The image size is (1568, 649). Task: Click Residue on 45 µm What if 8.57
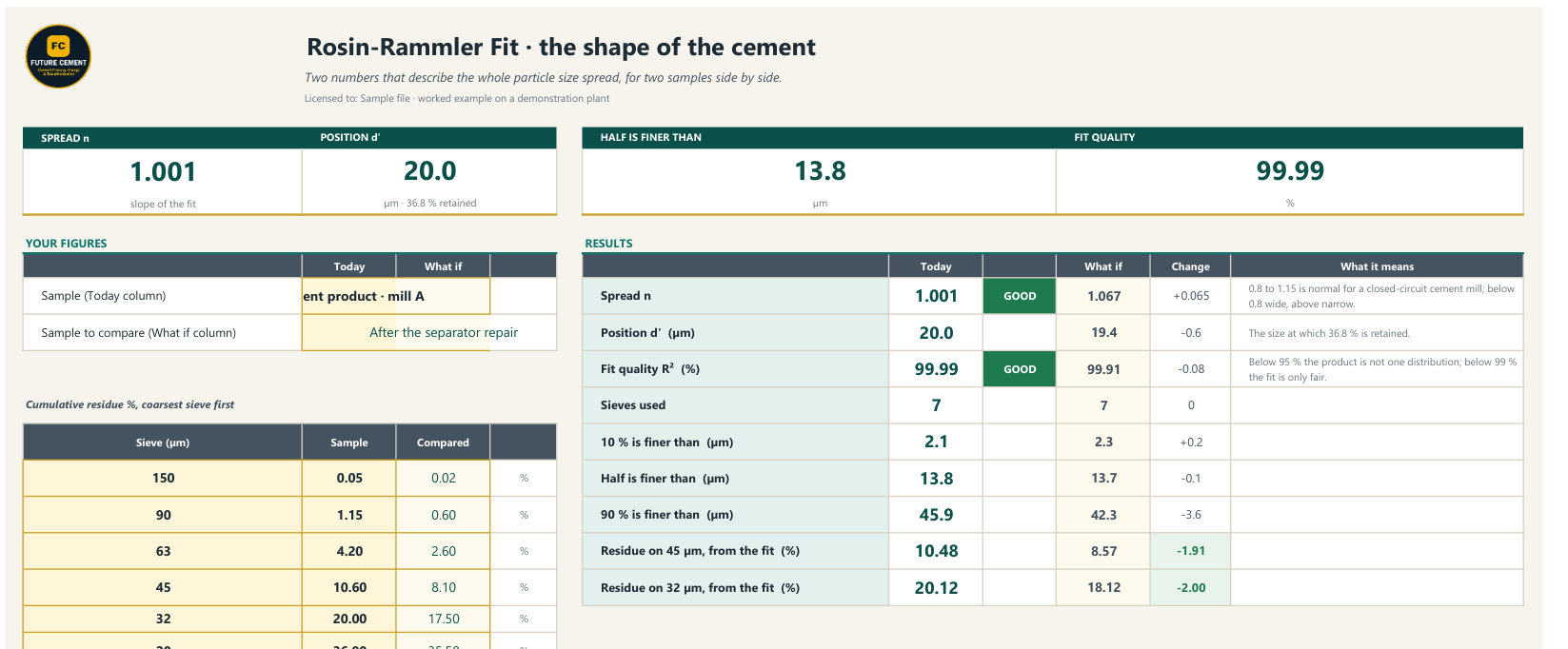coord(1103,551)
